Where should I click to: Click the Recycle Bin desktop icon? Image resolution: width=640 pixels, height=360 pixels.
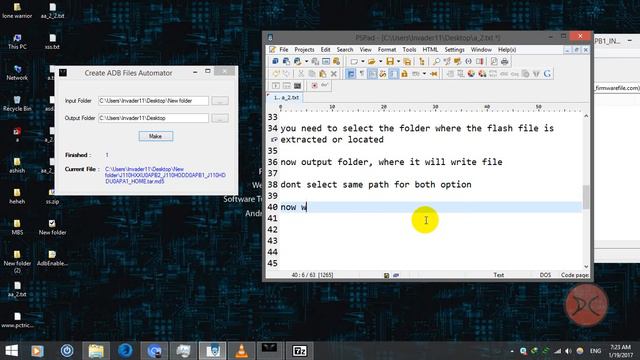point(17,104)
